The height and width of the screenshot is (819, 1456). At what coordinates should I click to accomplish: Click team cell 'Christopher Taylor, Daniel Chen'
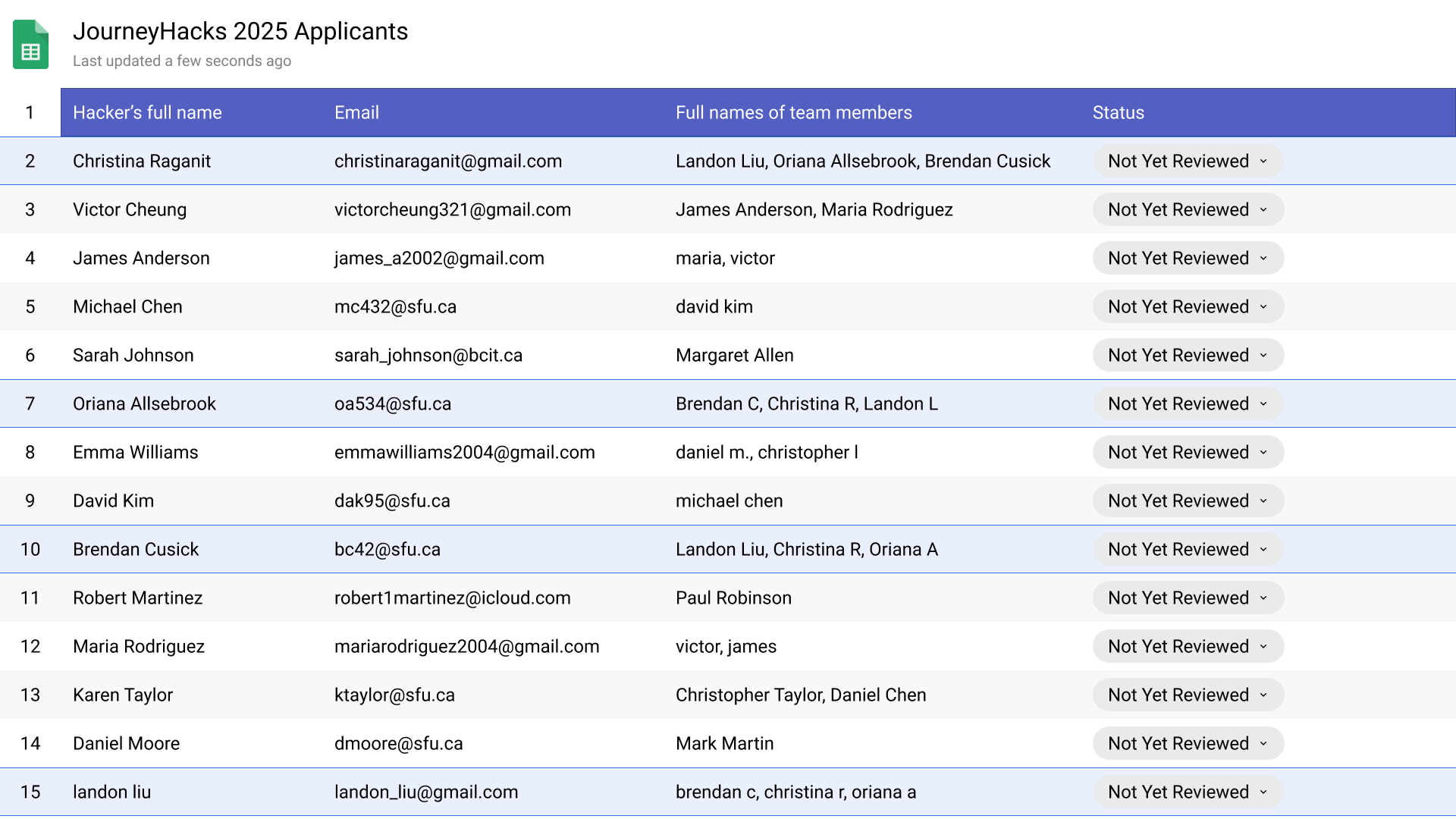[801, 695]
